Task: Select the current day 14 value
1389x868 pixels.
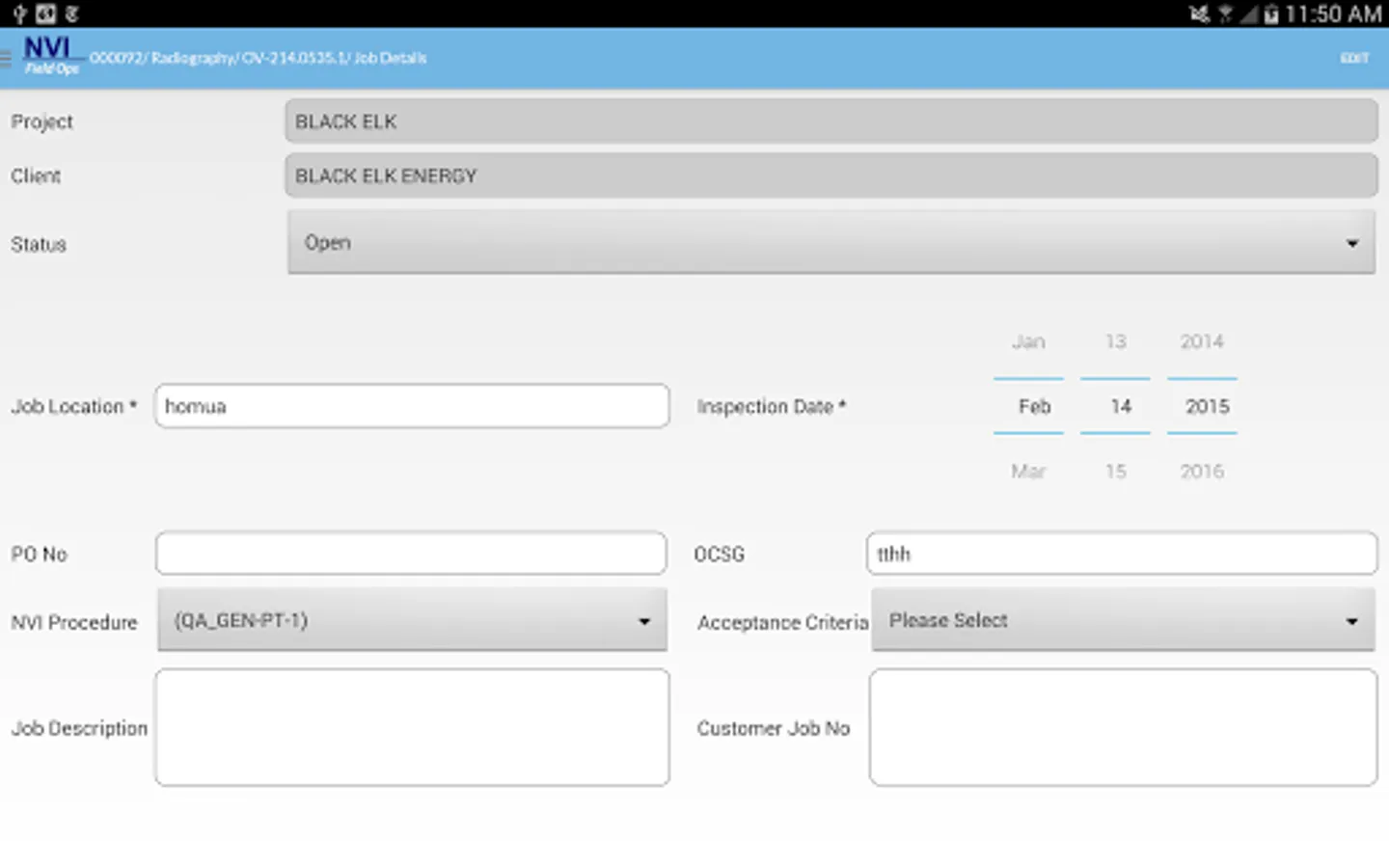Action: 1120,406
